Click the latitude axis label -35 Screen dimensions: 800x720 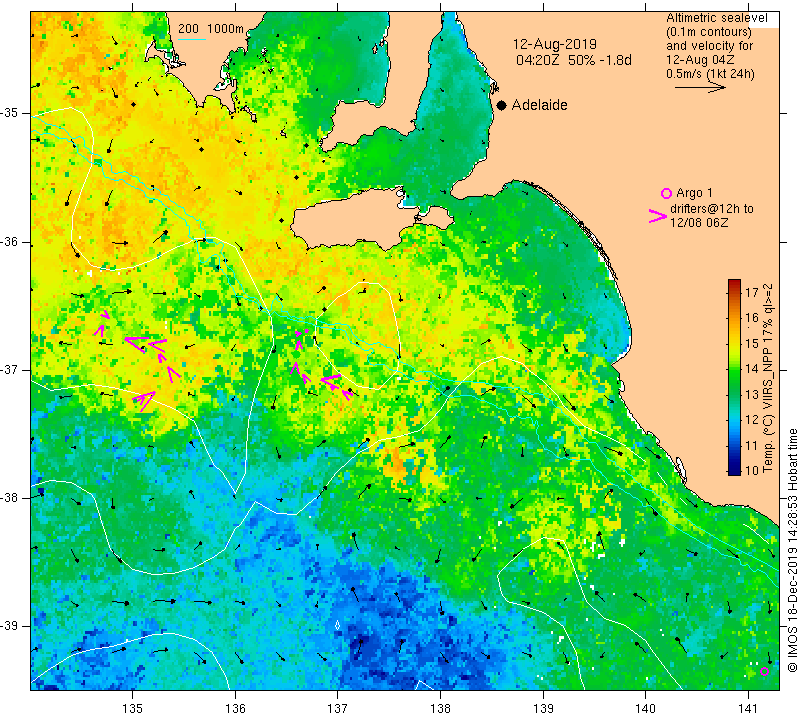10,113
